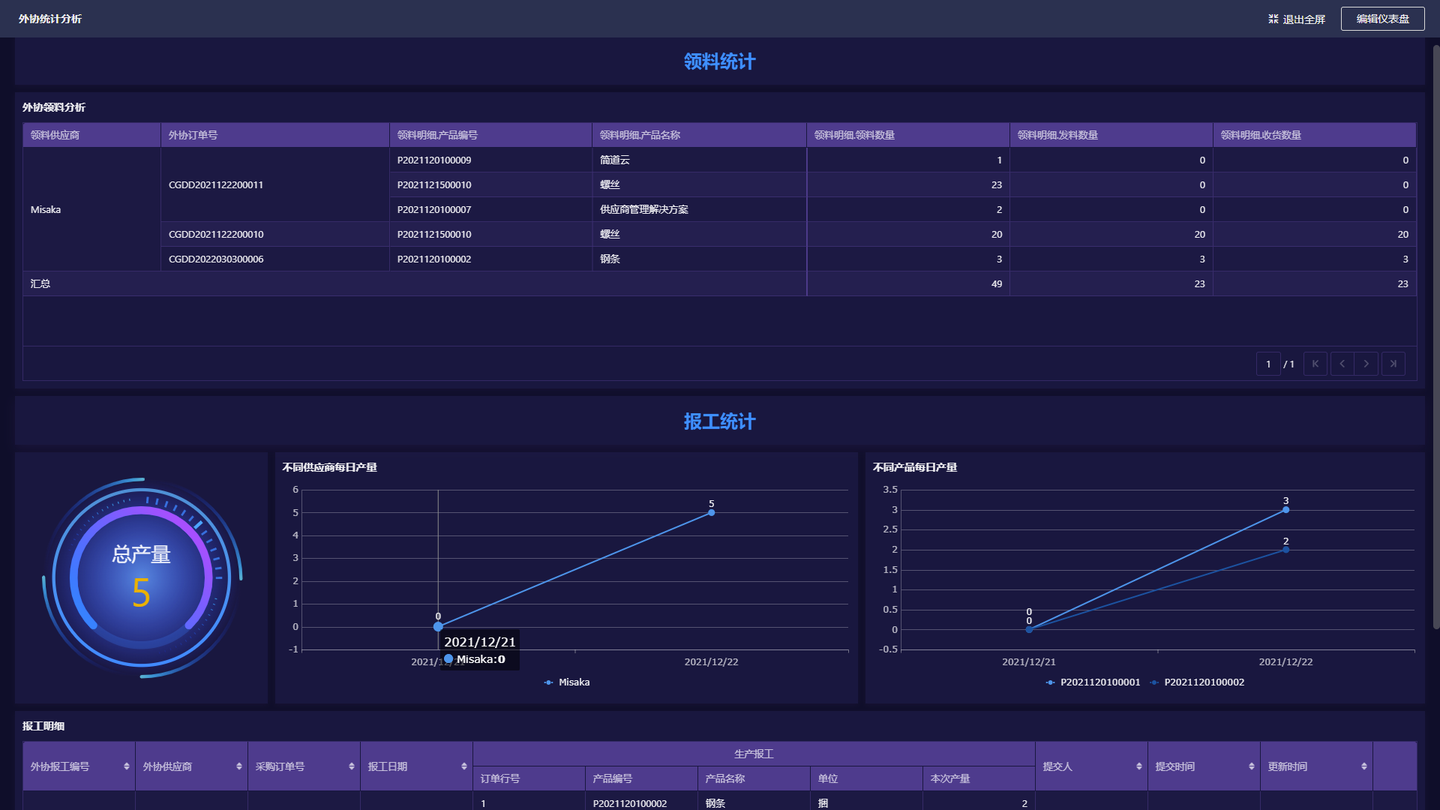1440x810 pixels.
Task: Toggle Misaka series in chart legend
Action: pos(567,682)
